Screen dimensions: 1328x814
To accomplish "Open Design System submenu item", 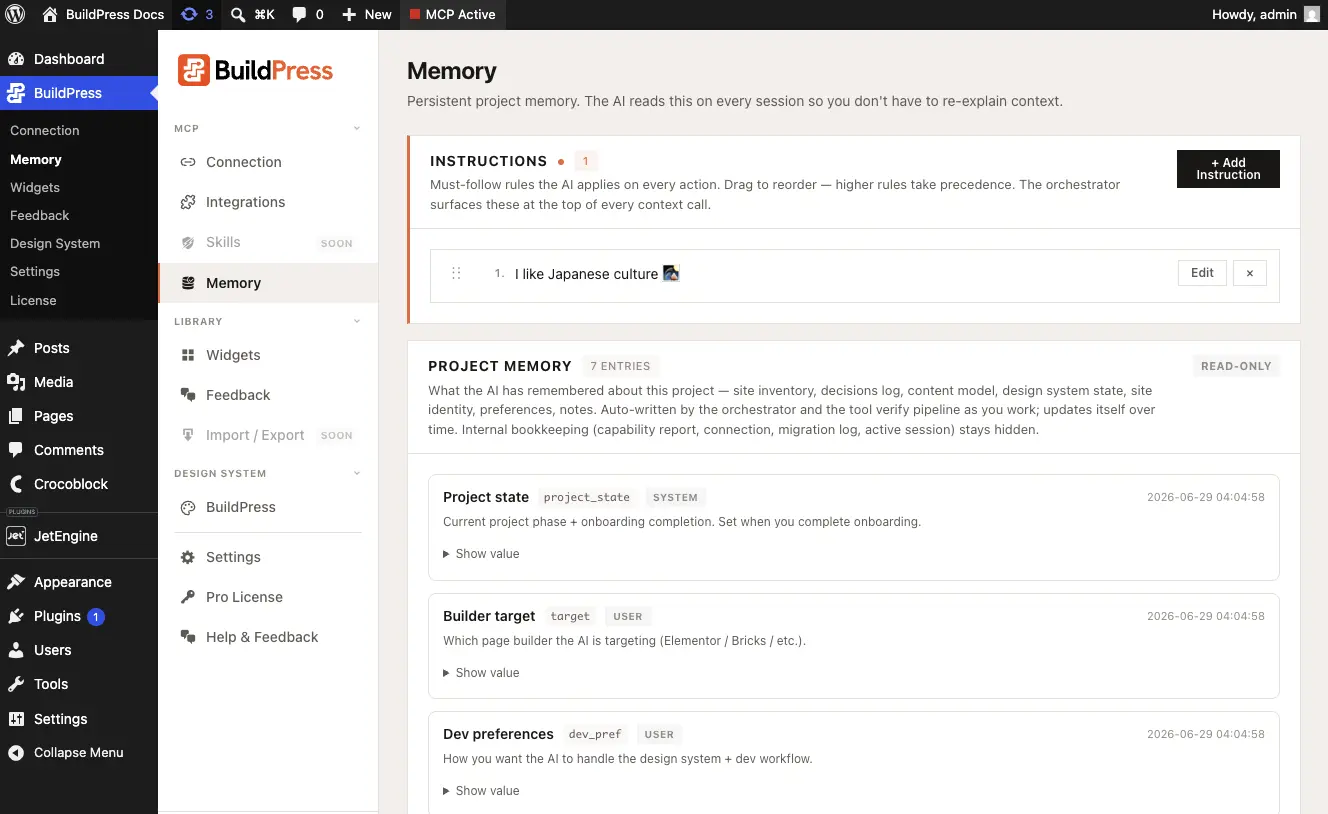I will 55,244.
